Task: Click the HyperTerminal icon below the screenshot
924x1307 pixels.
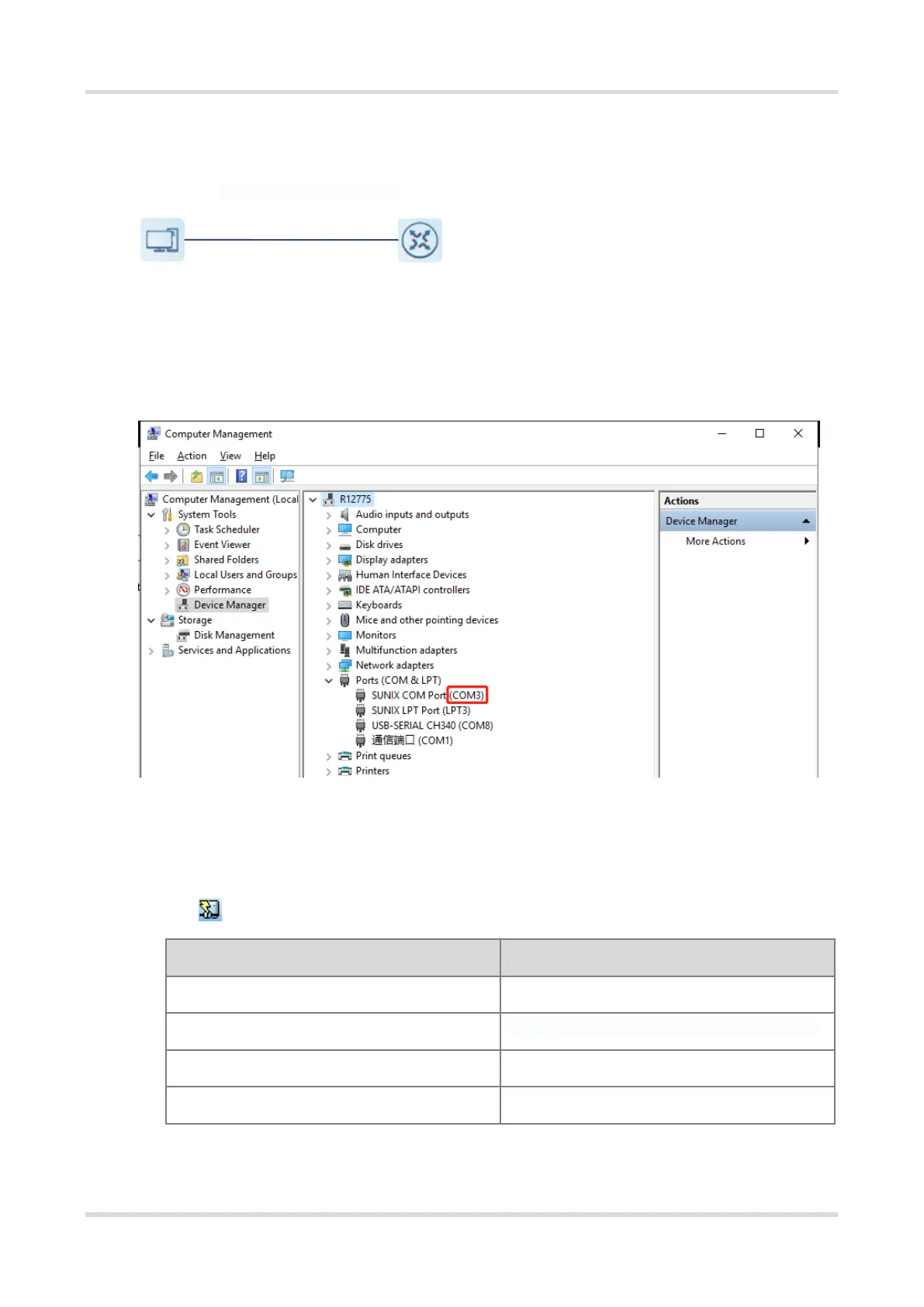Action: tap(210, 910)
